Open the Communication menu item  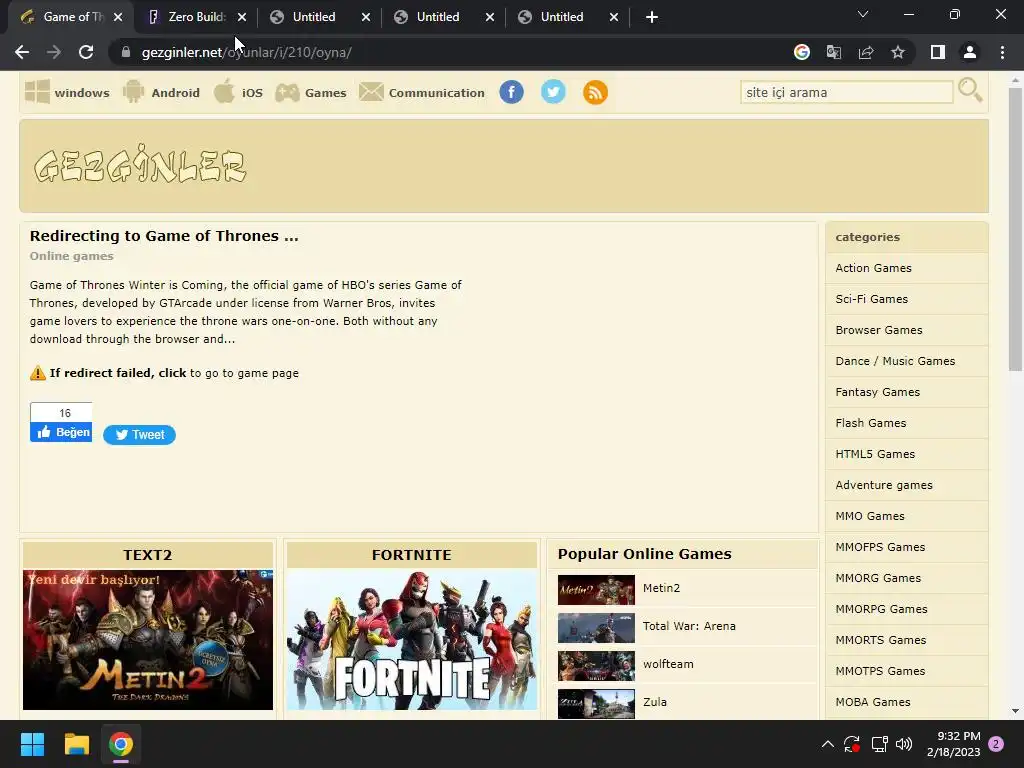pyautogui.click(x=422, y=92)
